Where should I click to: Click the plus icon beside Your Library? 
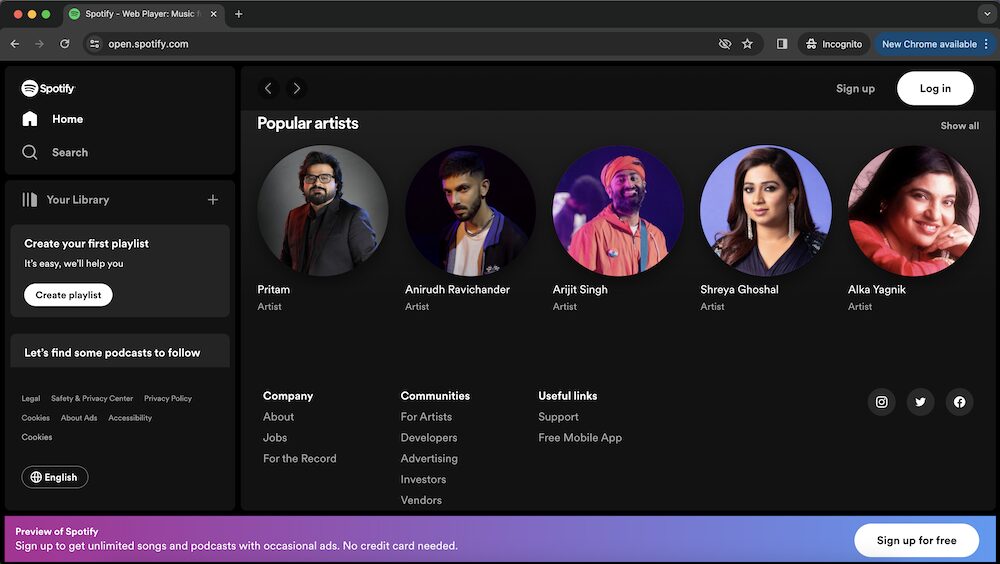212,200
